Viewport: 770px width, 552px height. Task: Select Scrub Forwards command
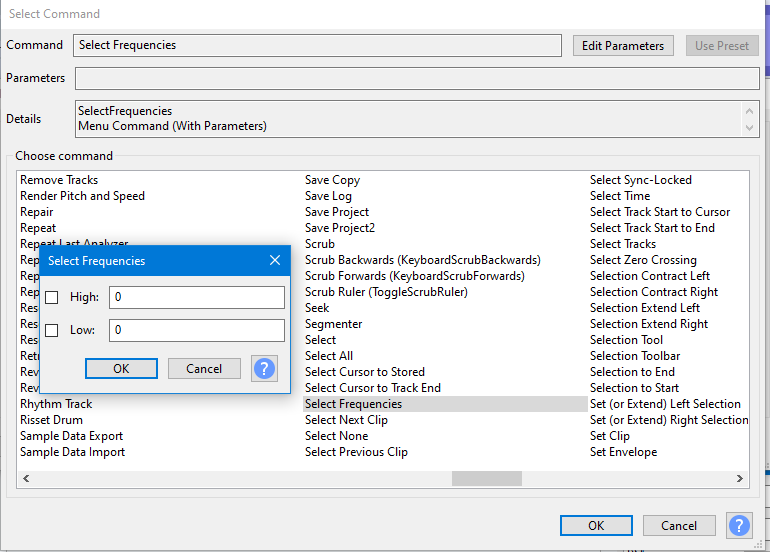point(414,276)
